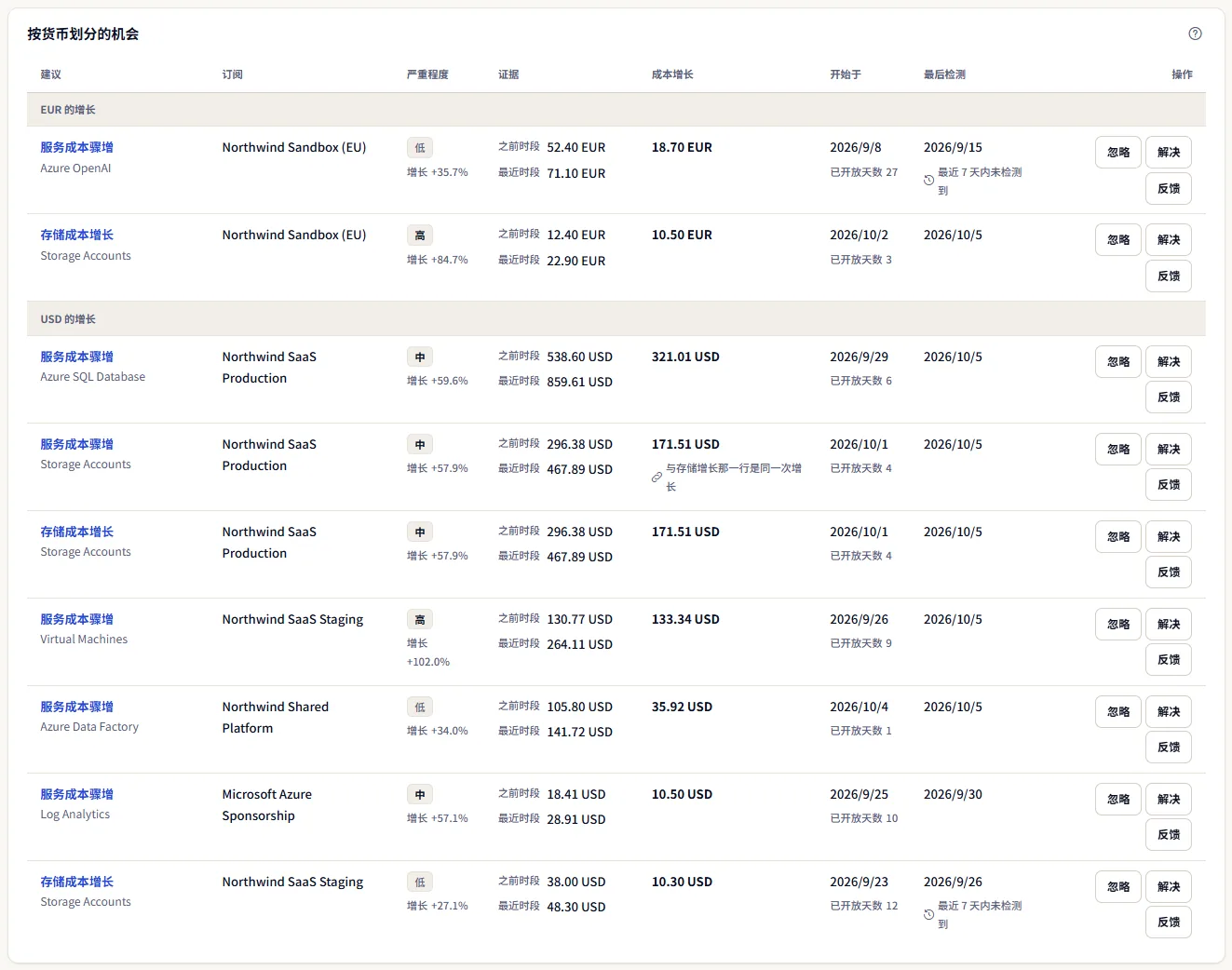Click the Microsoft Azure Sponsorship subscription
The width and height of the screenshot is (1232, 970).
[267, 805]
